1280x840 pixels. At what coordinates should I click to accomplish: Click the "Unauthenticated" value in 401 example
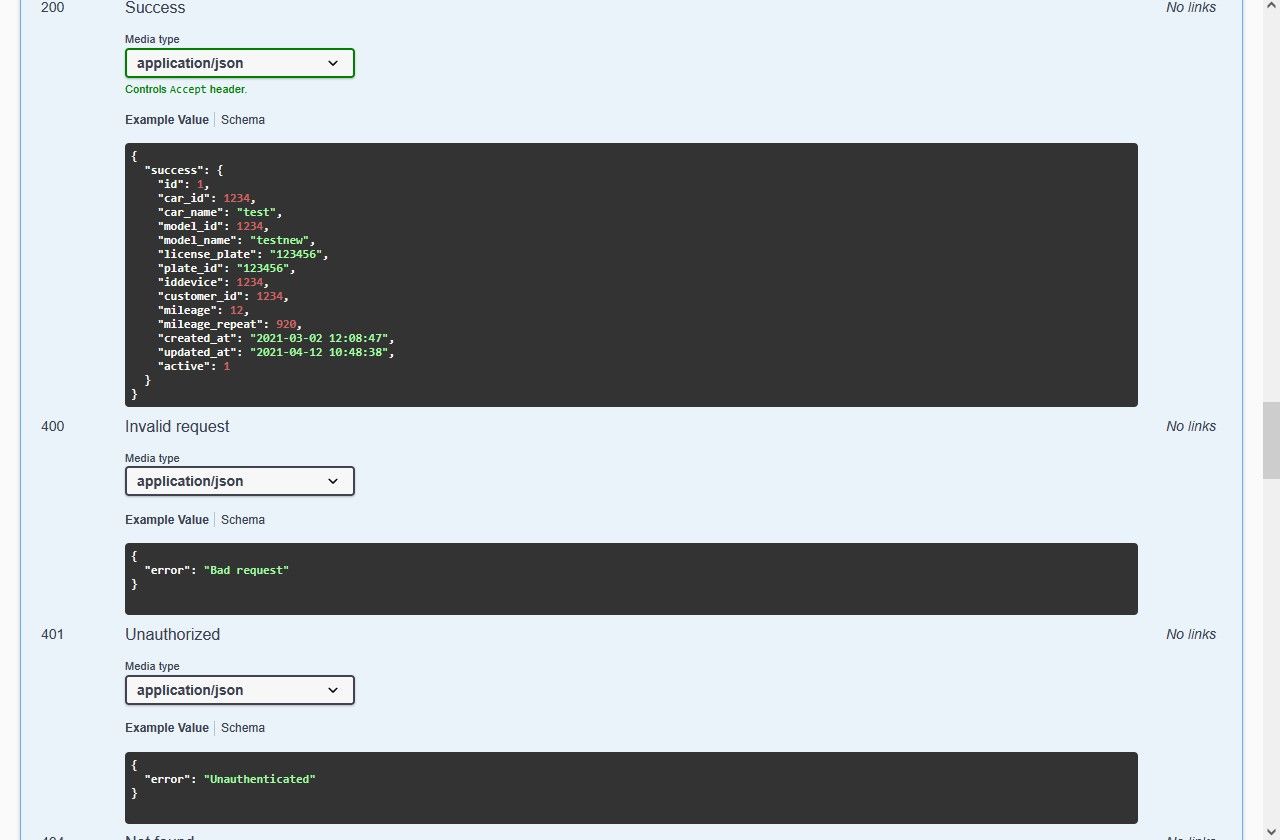pos(259,779)
